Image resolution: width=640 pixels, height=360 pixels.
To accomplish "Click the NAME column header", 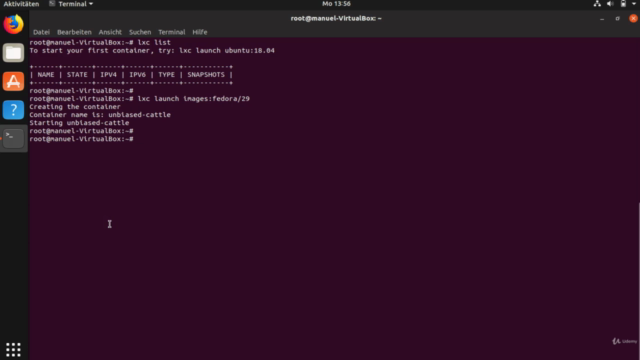I will click(46, 75).
